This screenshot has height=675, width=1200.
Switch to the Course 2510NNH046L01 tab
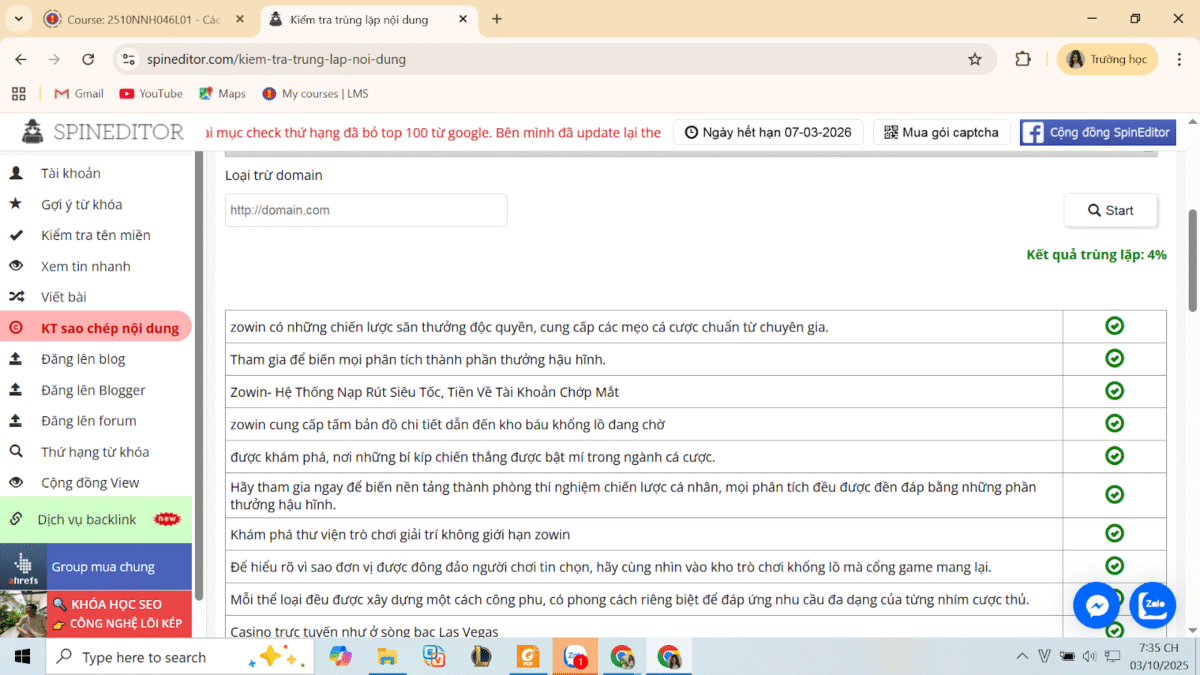click(x=143, y=19)
